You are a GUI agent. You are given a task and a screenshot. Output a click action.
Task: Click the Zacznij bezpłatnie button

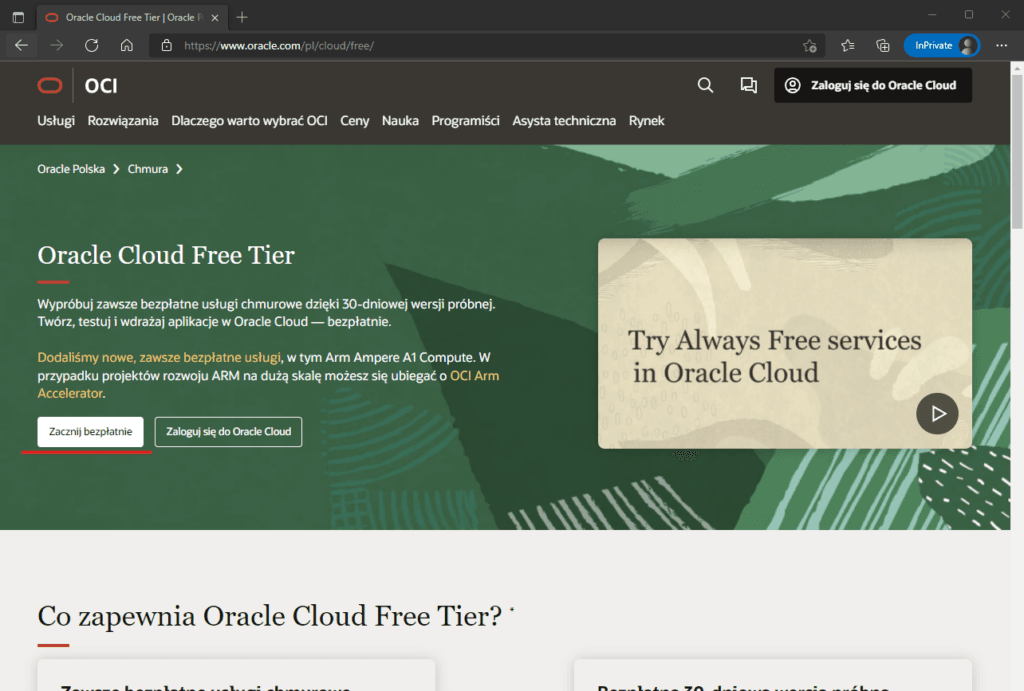tap(90, 432)
